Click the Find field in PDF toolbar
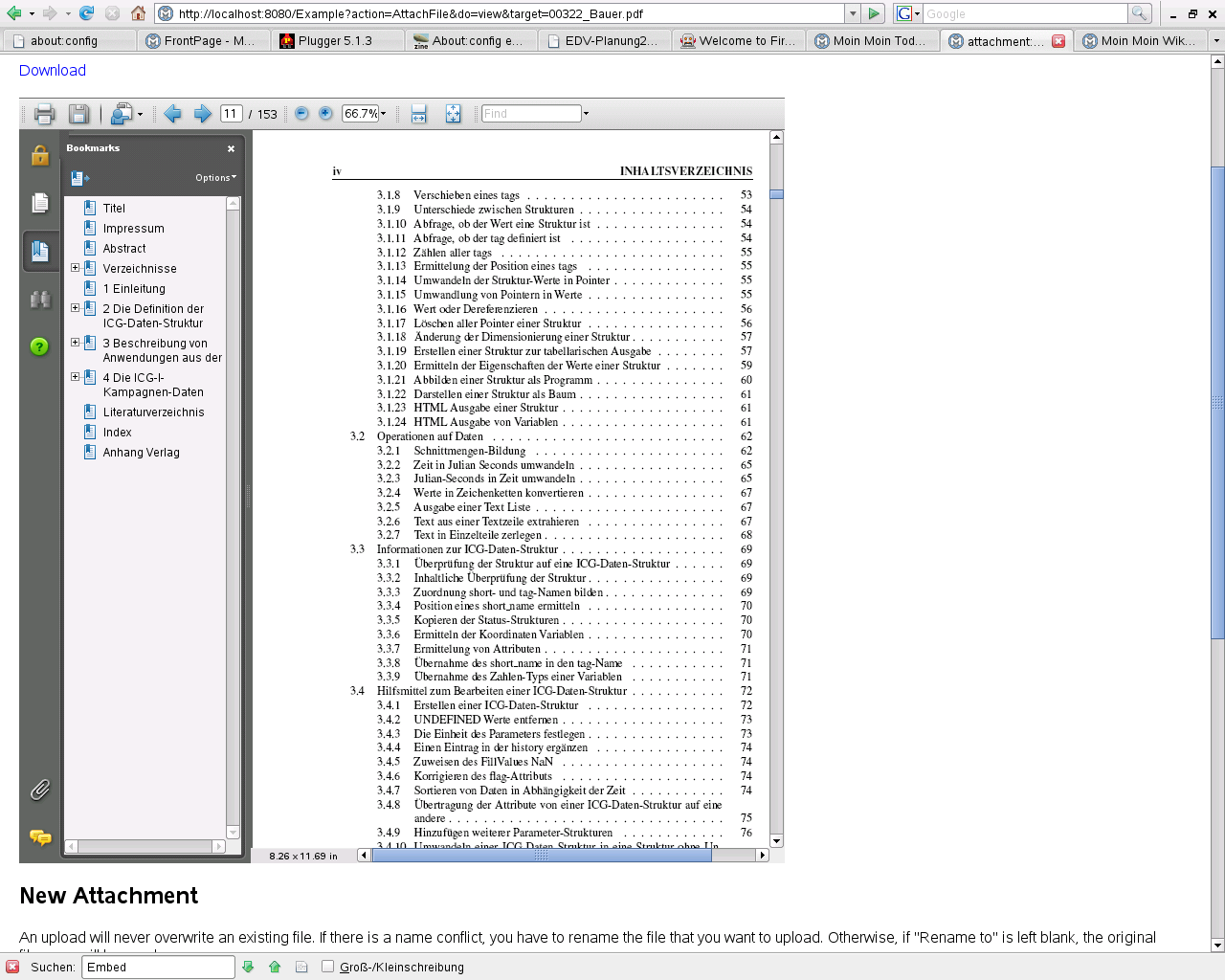Image resolution: width=1225 pixels, height=980 pixels. coord(531,114)
